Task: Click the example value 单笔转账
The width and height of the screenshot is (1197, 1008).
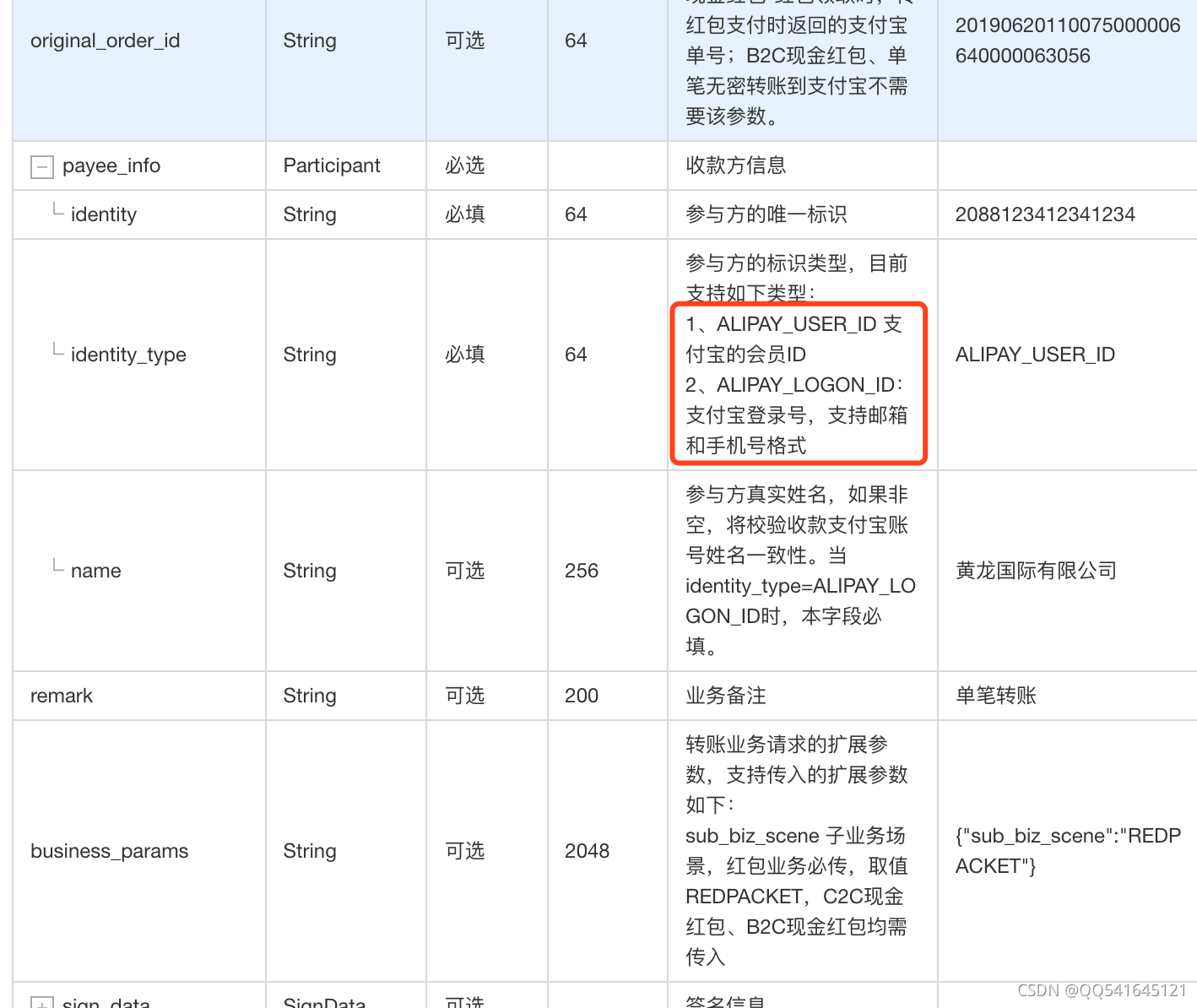Action: coord(996,696)
